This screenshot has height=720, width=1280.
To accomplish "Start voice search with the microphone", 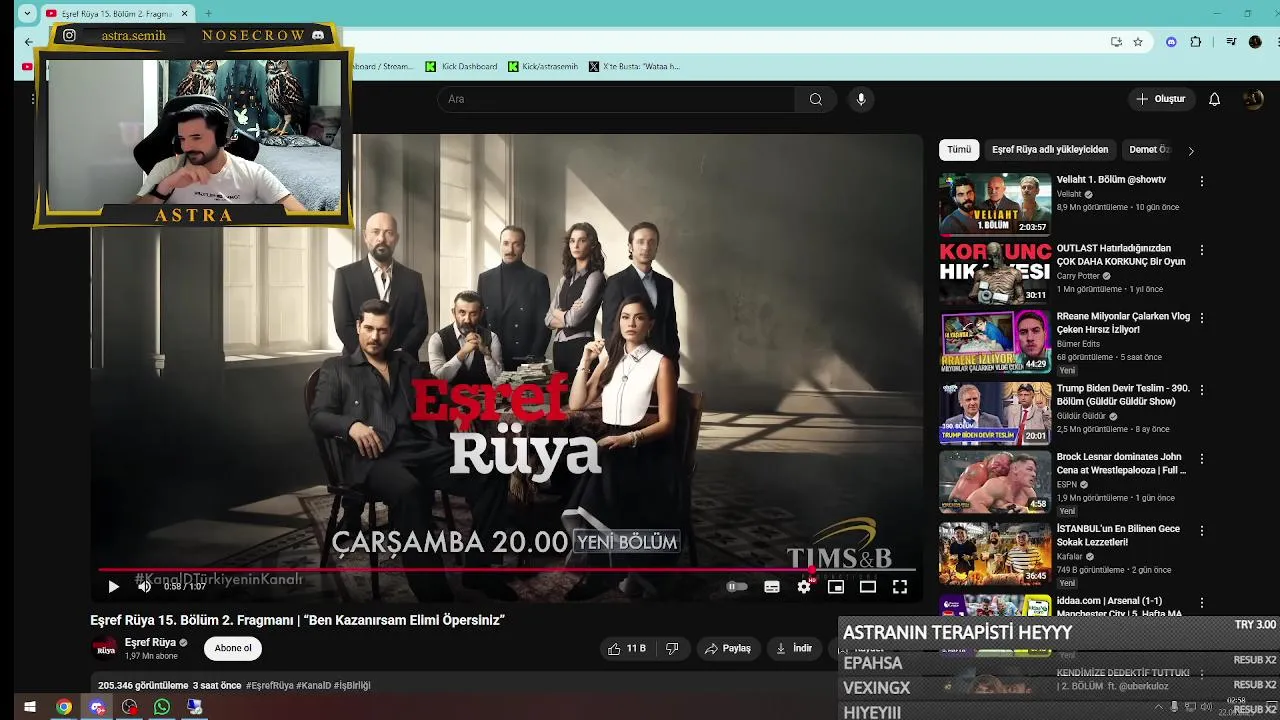I will (861, 99).
